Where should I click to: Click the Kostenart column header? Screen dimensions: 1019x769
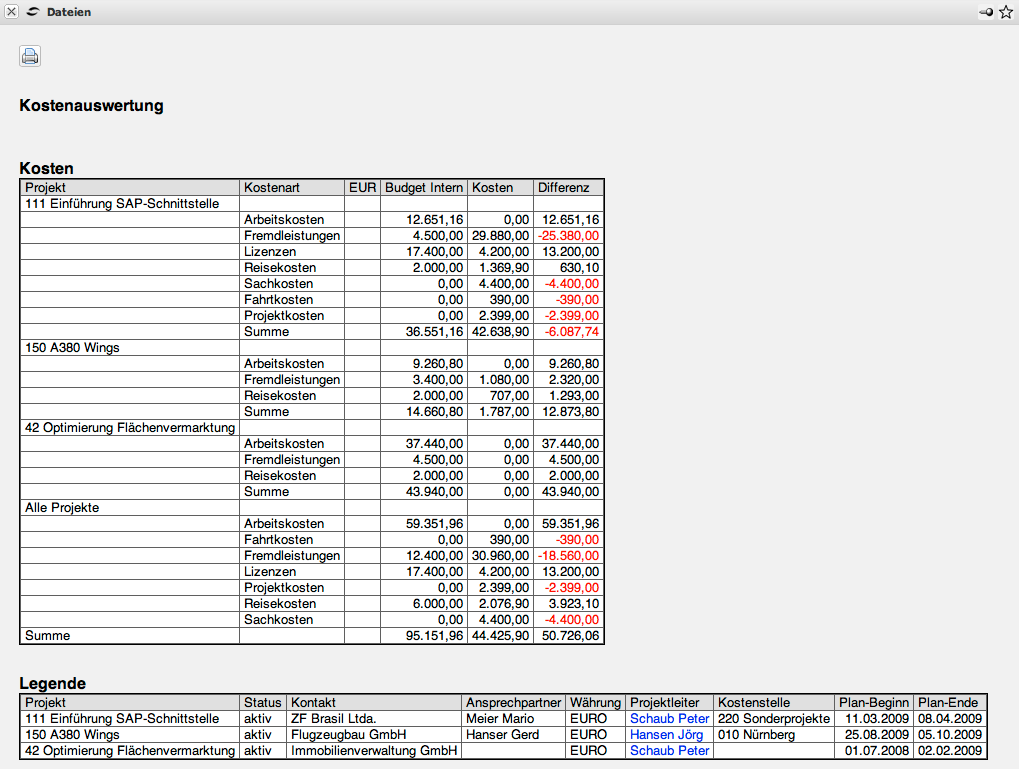pyautogui.click(x=271, y=187)
